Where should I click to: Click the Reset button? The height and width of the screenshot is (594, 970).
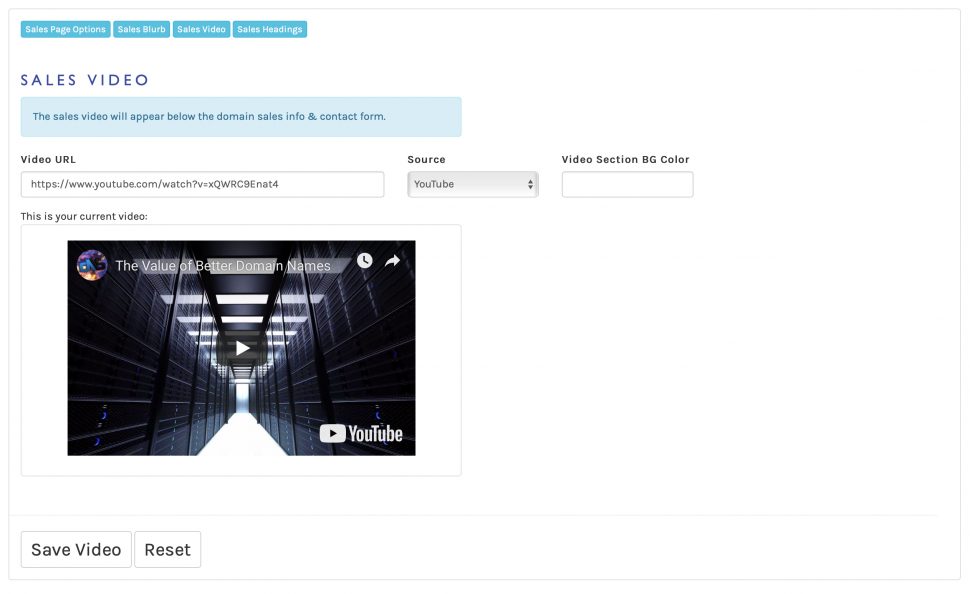[167, 550]
